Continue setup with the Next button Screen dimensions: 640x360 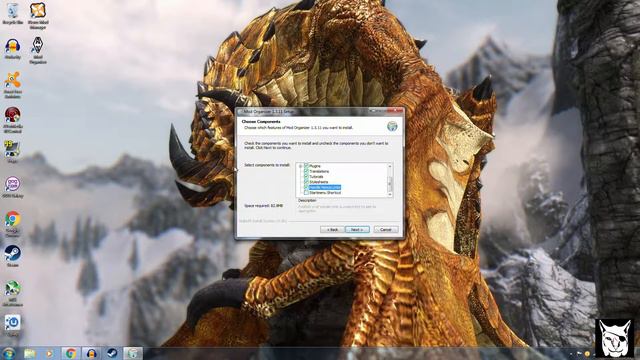(x=357, y=230)
